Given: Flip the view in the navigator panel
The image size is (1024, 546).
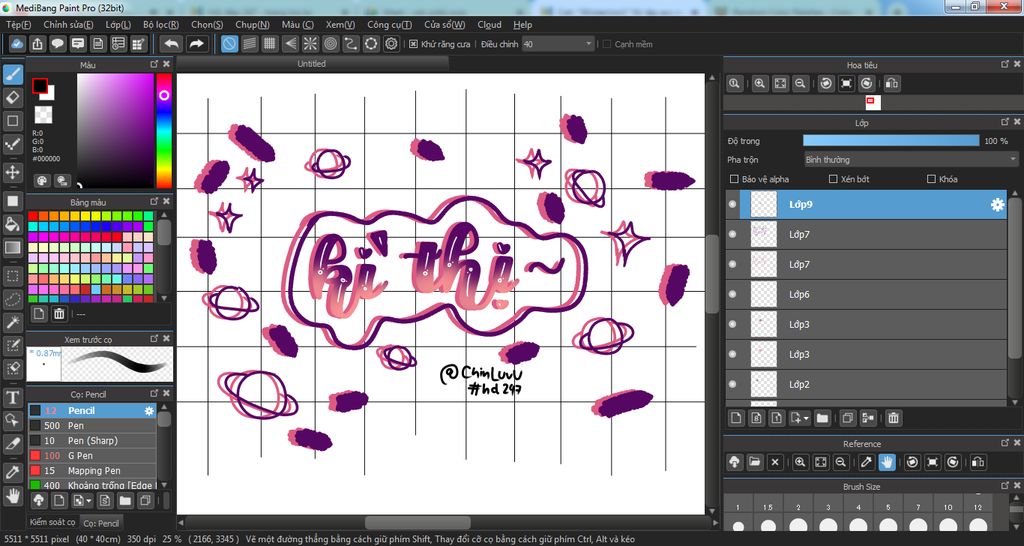Looking at the screenshot, I should click(892, 84).
